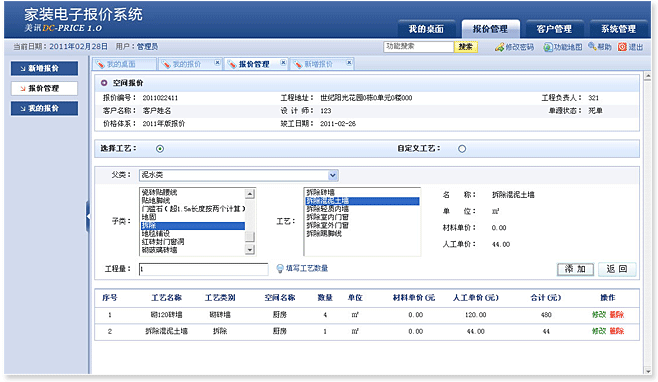
Task: Click 删除 for the 拆除混泥土墙 table row
Action: pos(616,331)
